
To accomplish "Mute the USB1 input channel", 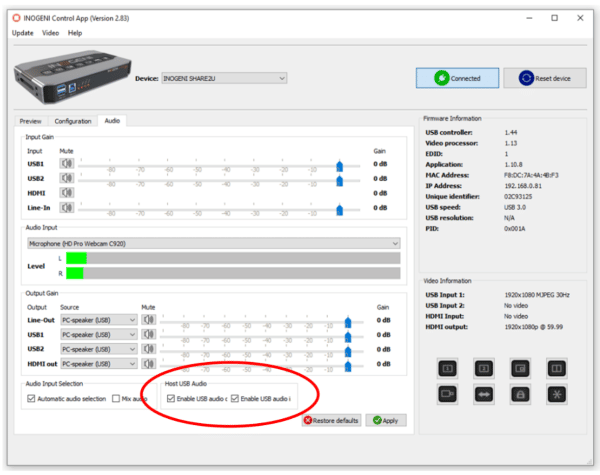I will [67, 164].
